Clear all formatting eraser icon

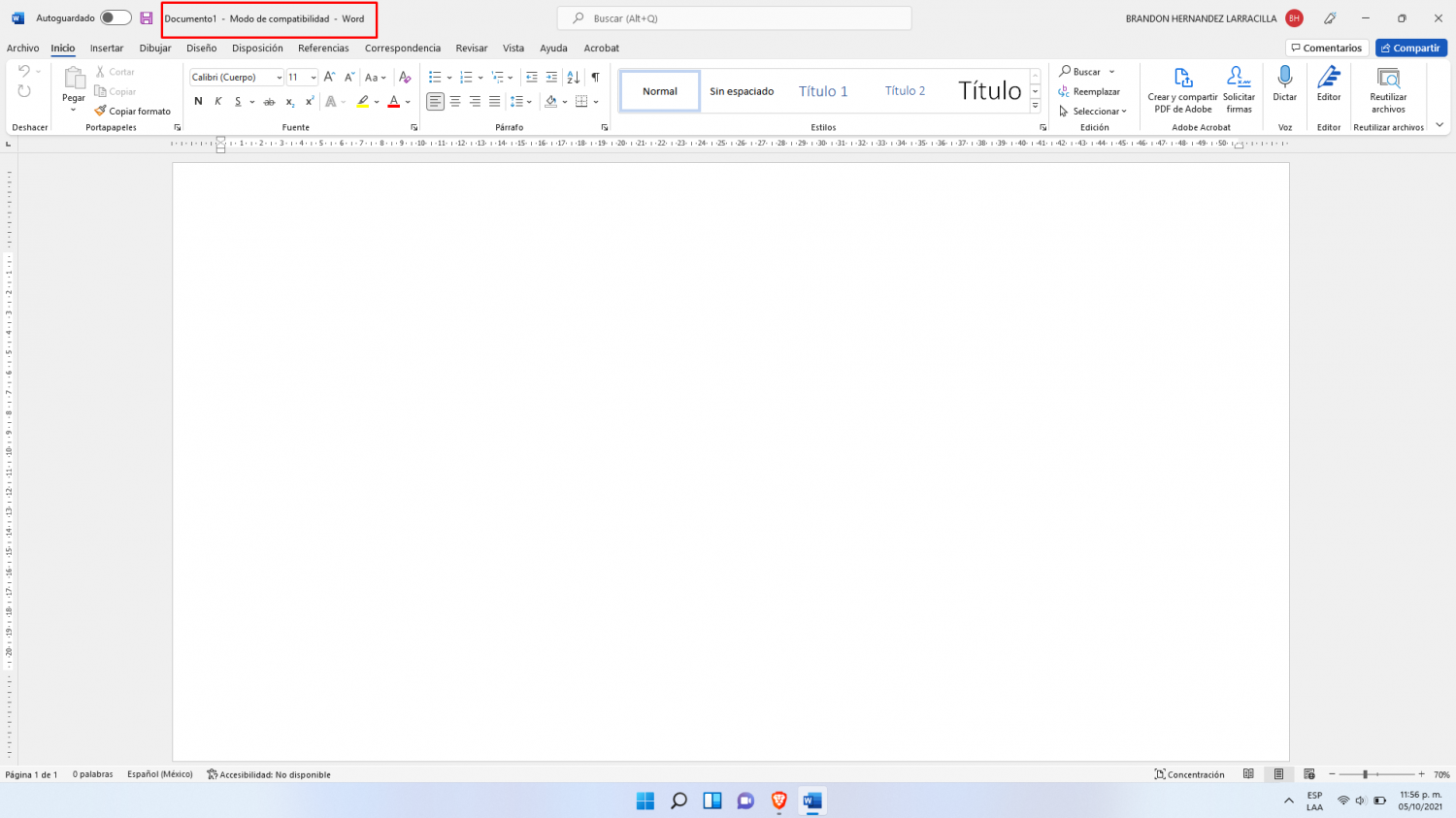click(405, 77)
